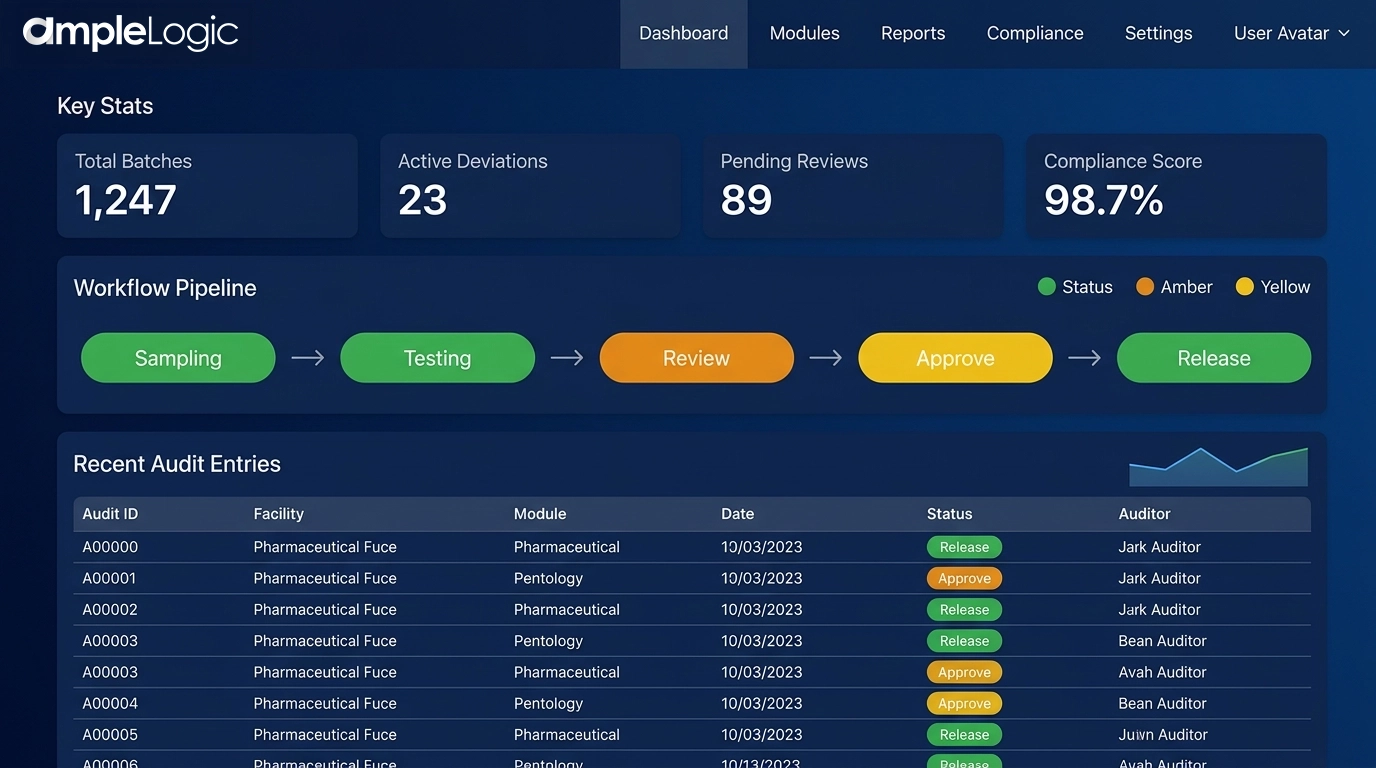Switch to the Compliance tab

click(1035, 33)
